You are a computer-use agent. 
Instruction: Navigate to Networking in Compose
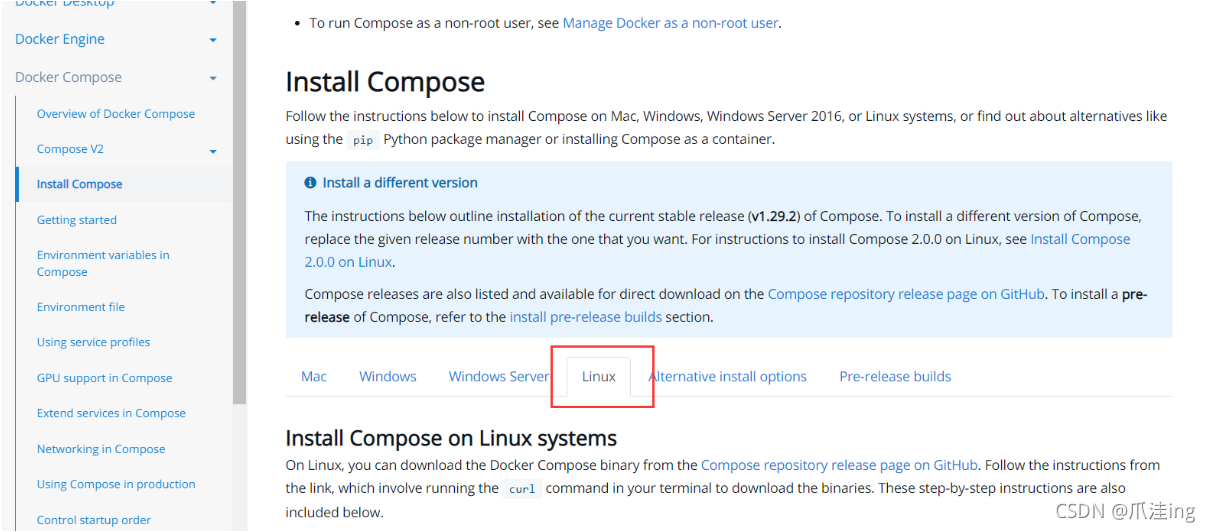click(101, 449)
